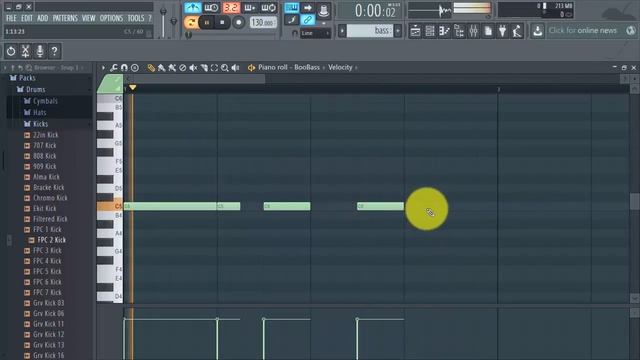Switch pattern/song mode toggle

pyautogui.click(x=191, y=22)
